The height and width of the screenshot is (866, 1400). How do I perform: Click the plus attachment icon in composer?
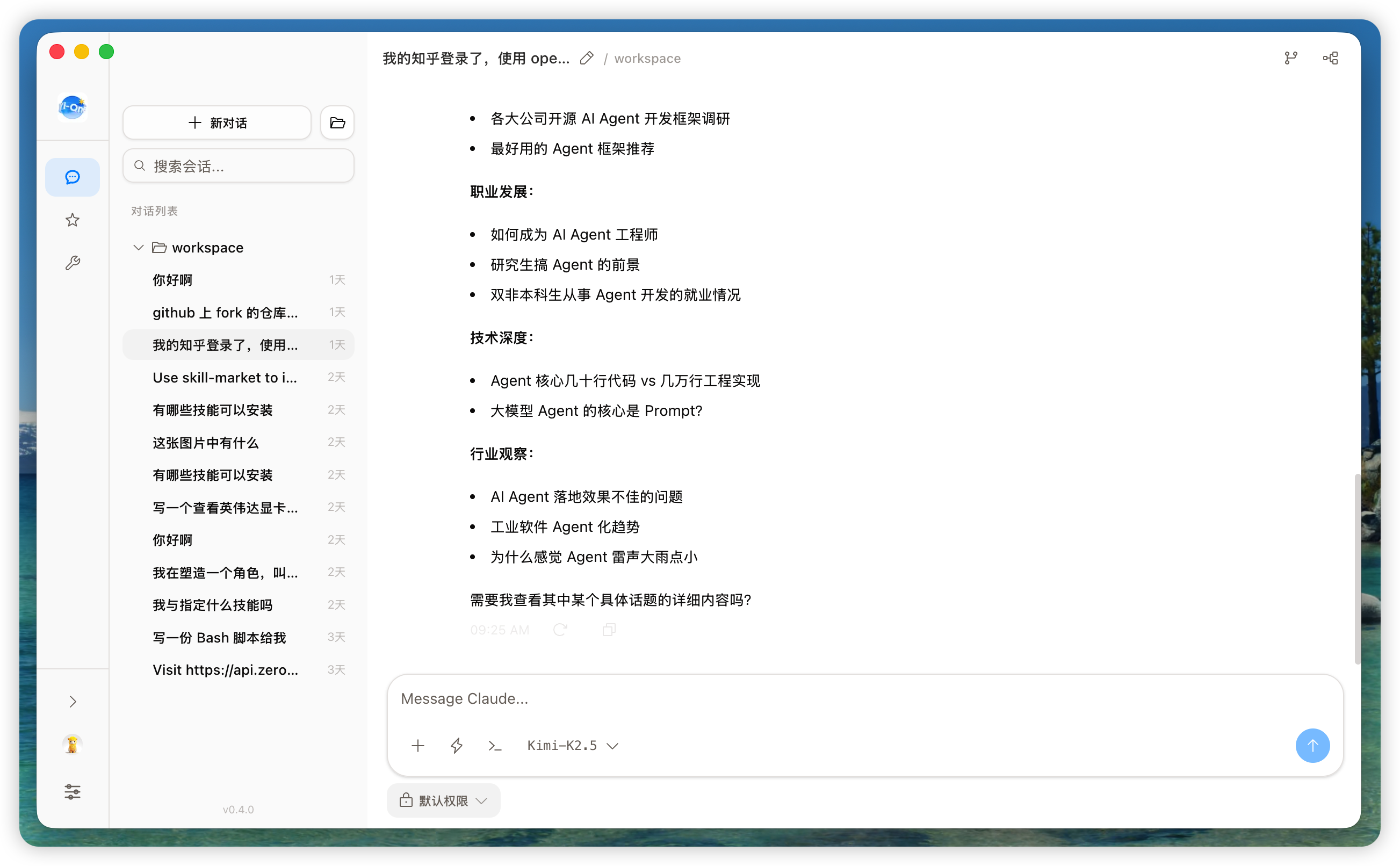tap(418, 745)
